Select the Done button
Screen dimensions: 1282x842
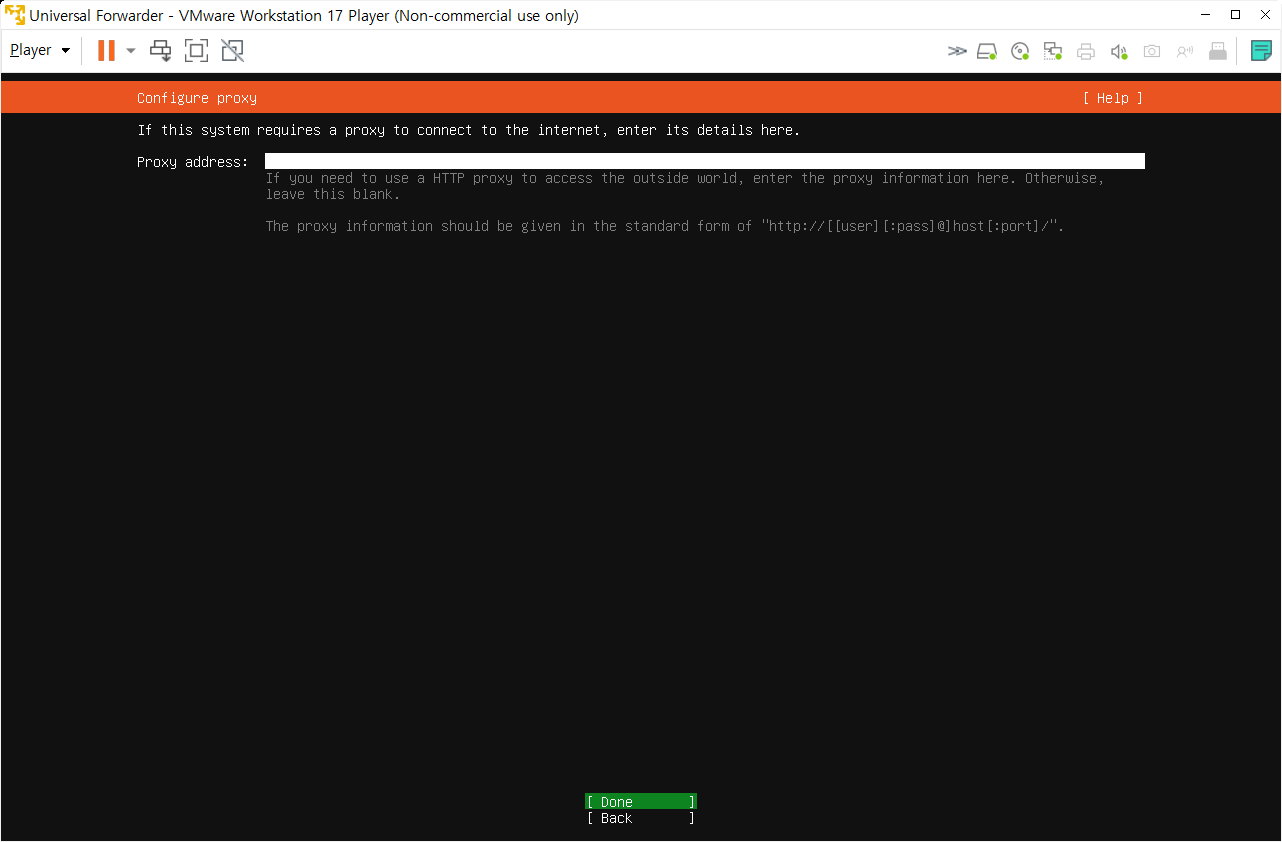coord(641,802)
